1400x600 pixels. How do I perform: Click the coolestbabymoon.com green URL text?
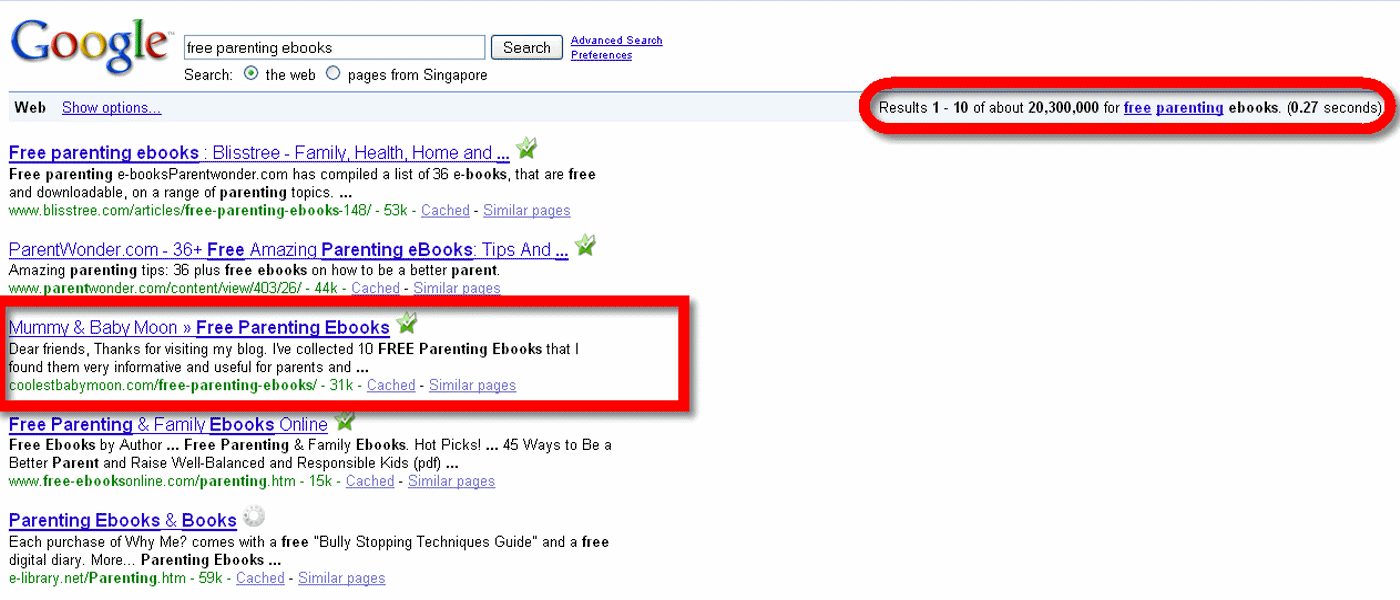pos(163,385)
